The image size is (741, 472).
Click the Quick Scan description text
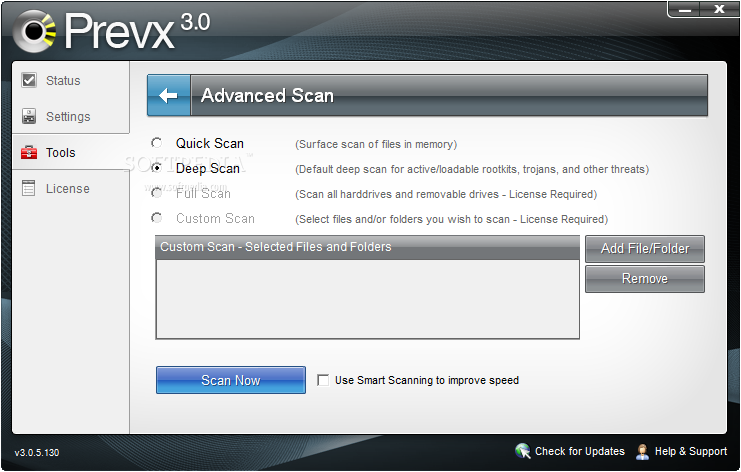pyautogui.click(x=376, y=144)
